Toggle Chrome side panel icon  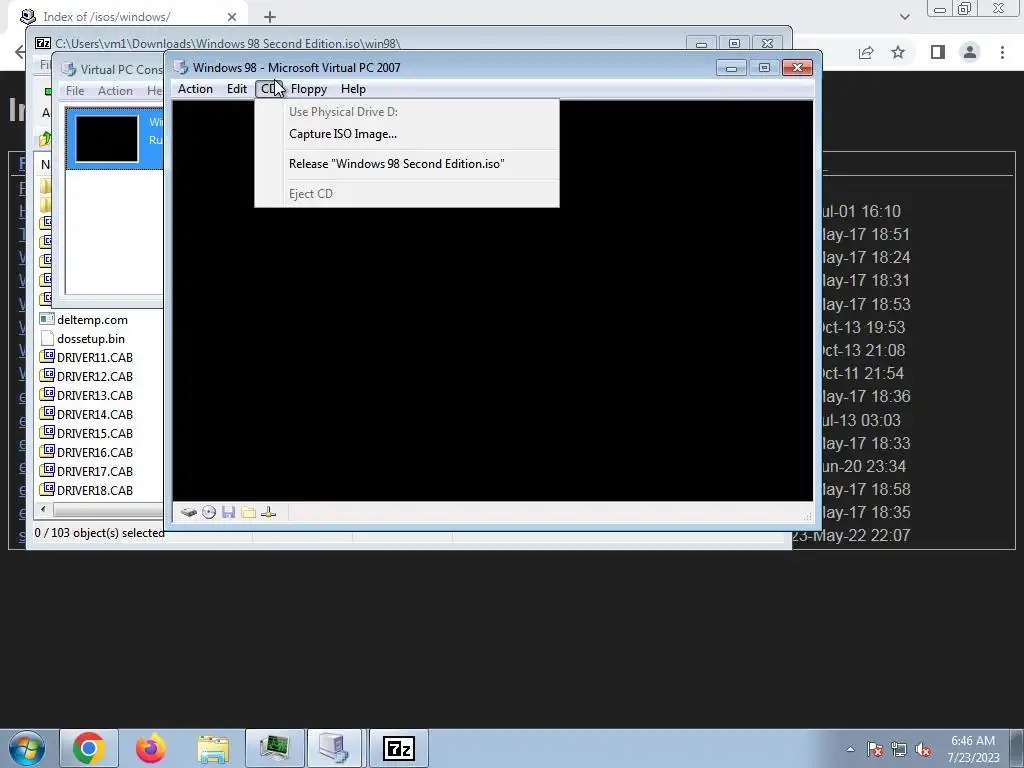click(938, 52)
